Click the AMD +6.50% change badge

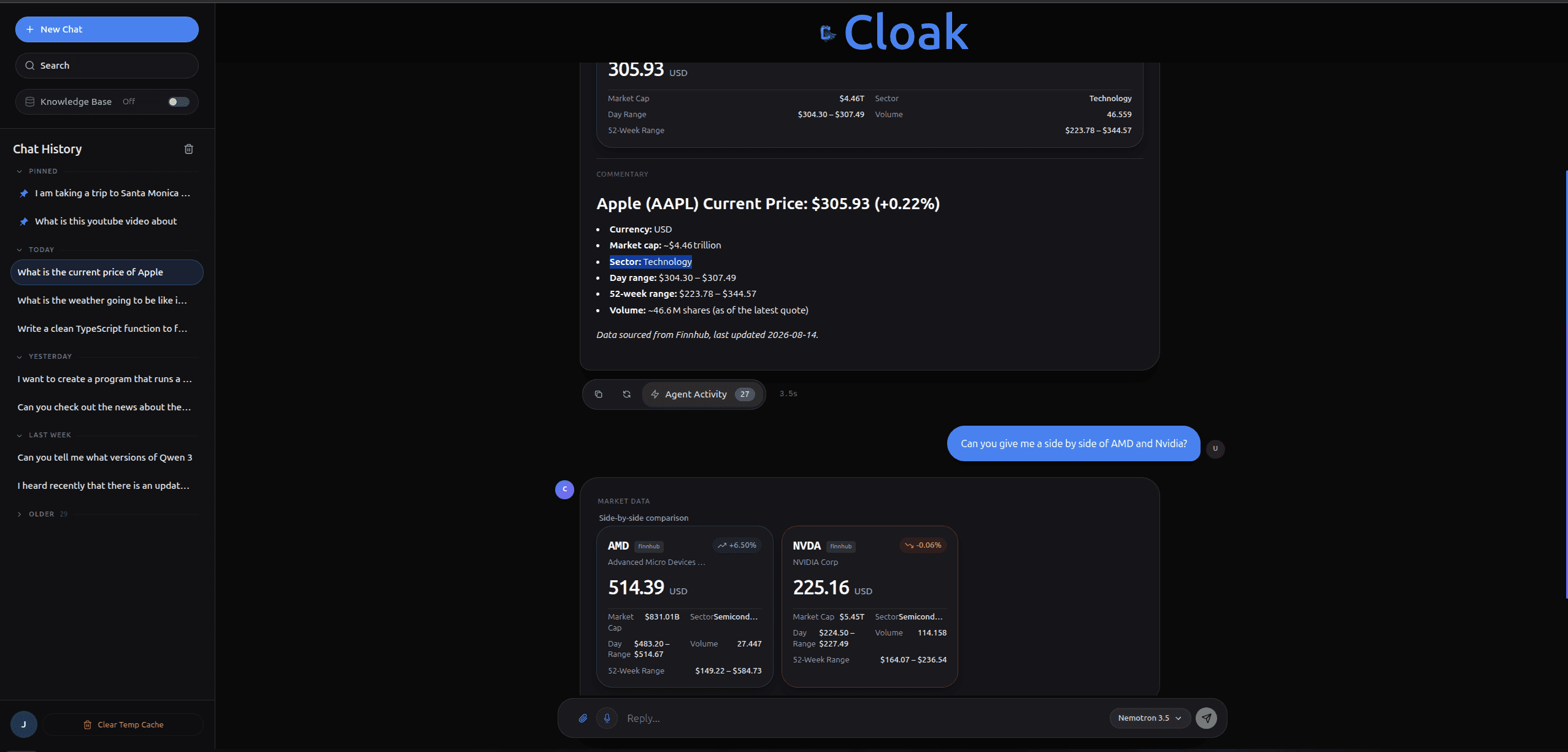(737, 545)
